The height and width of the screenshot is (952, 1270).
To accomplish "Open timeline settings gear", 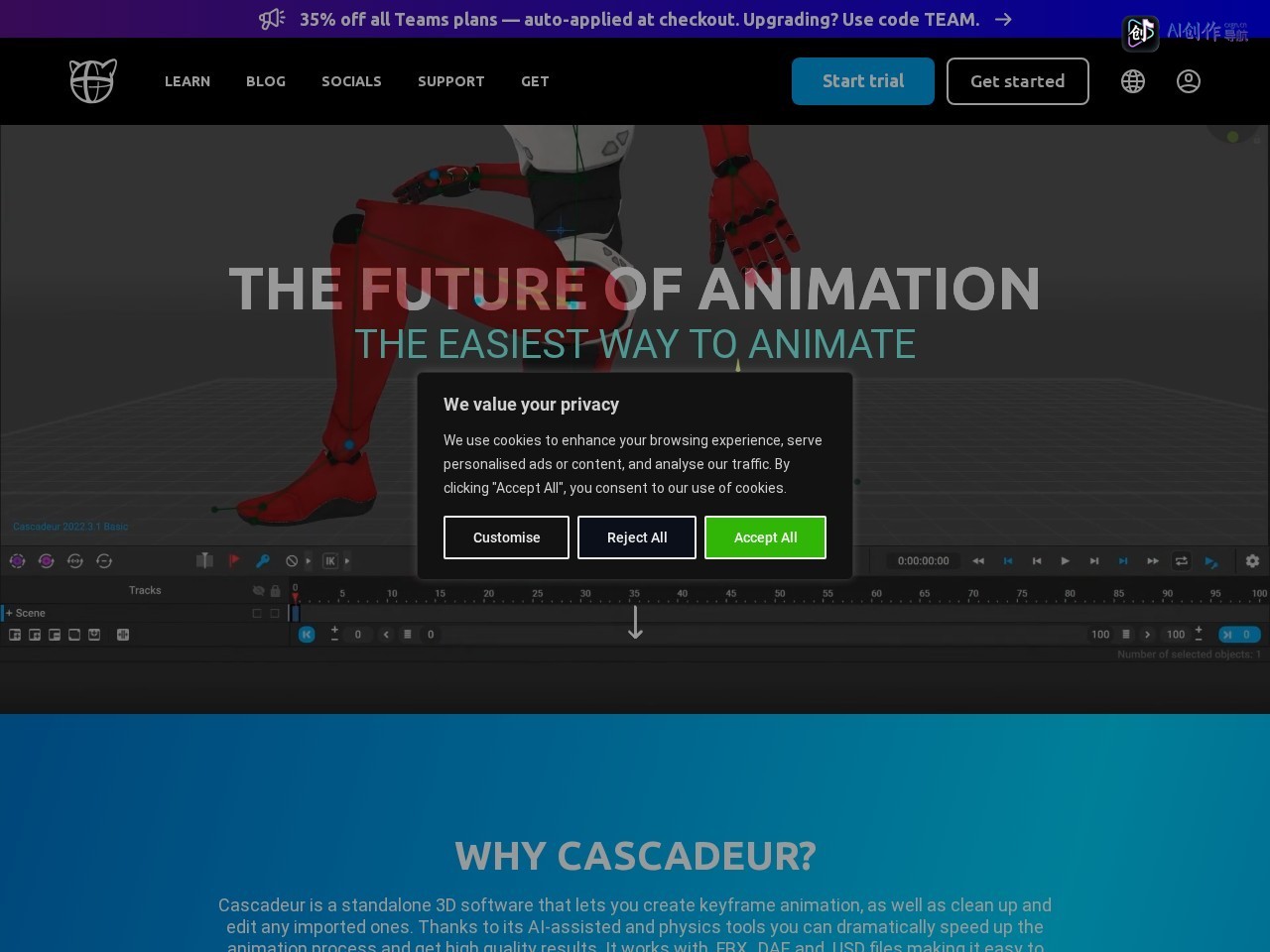I will 1253,561.
